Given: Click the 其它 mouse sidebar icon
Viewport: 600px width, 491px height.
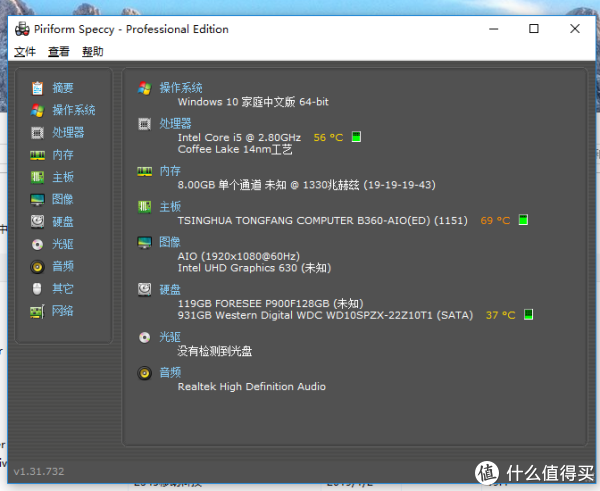Looking at the screenshot, I should [37, 289].
